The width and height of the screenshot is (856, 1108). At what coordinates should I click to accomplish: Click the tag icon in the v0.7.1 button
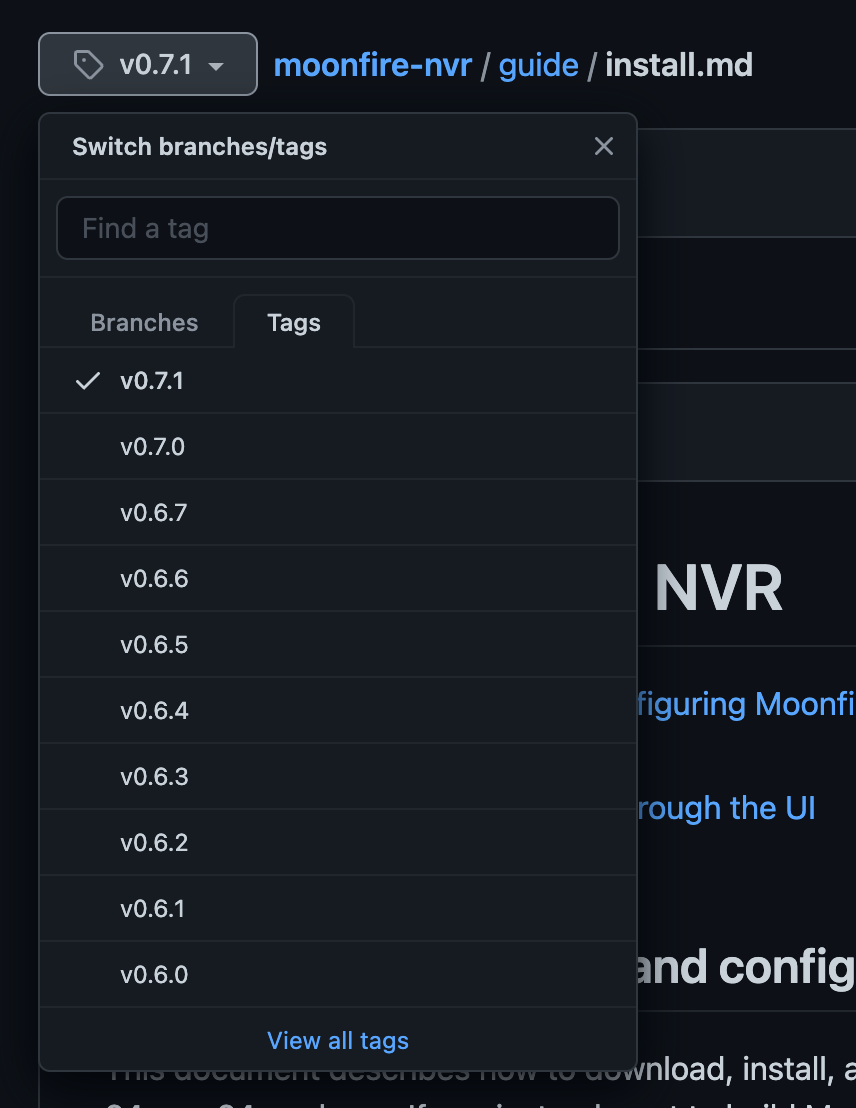[88, 64]
